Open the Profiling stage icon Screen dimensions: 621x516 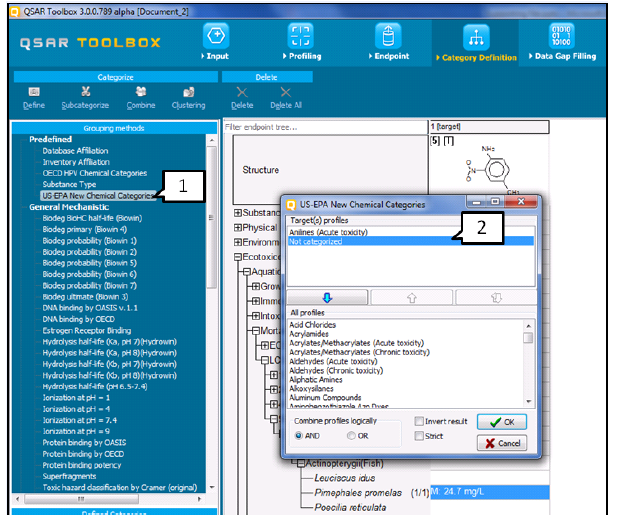click(301, 36)
